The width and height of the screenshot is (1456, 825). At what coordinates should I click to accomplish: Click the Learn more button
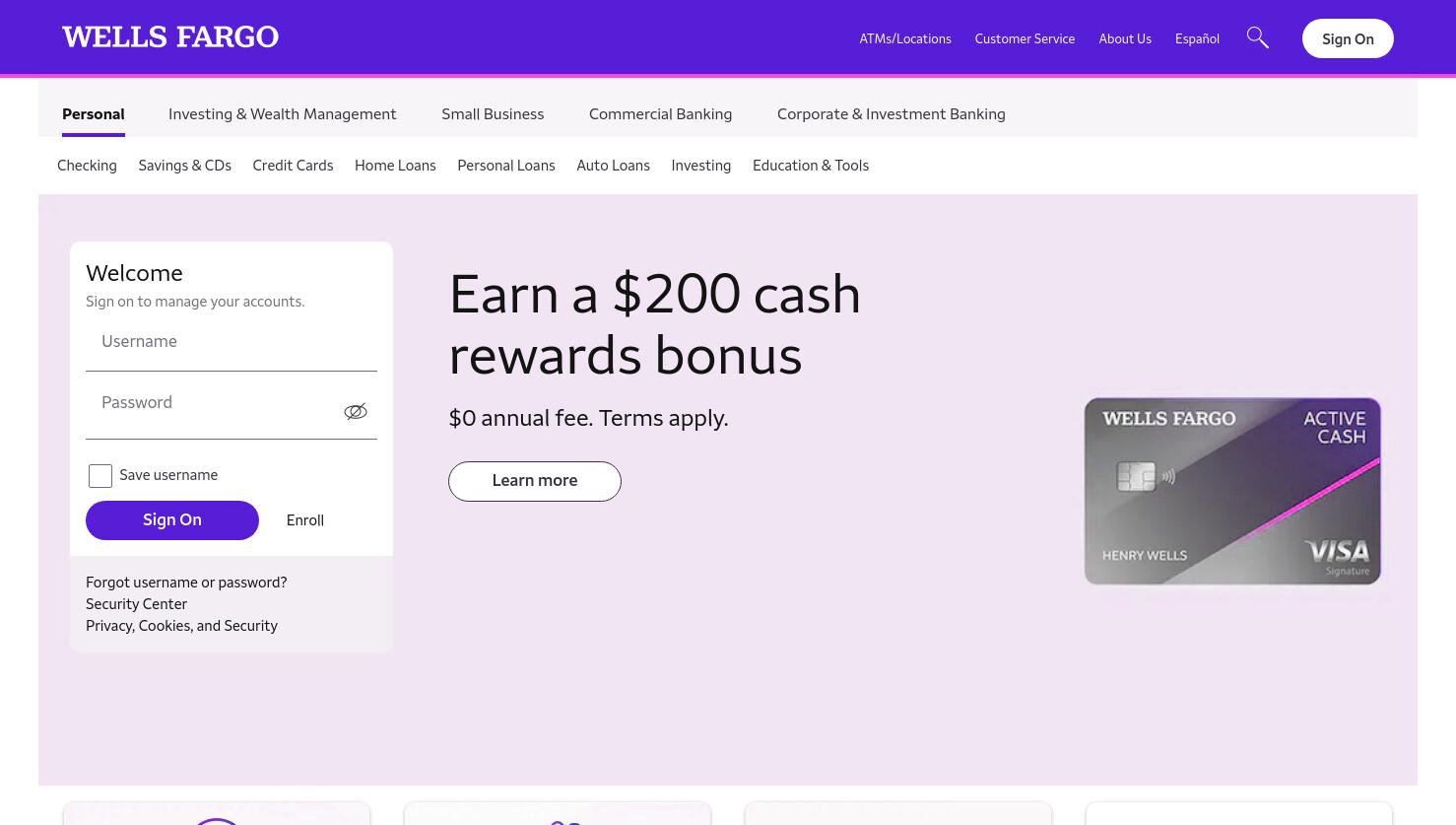pyautogui.click(x=535, y=481)
